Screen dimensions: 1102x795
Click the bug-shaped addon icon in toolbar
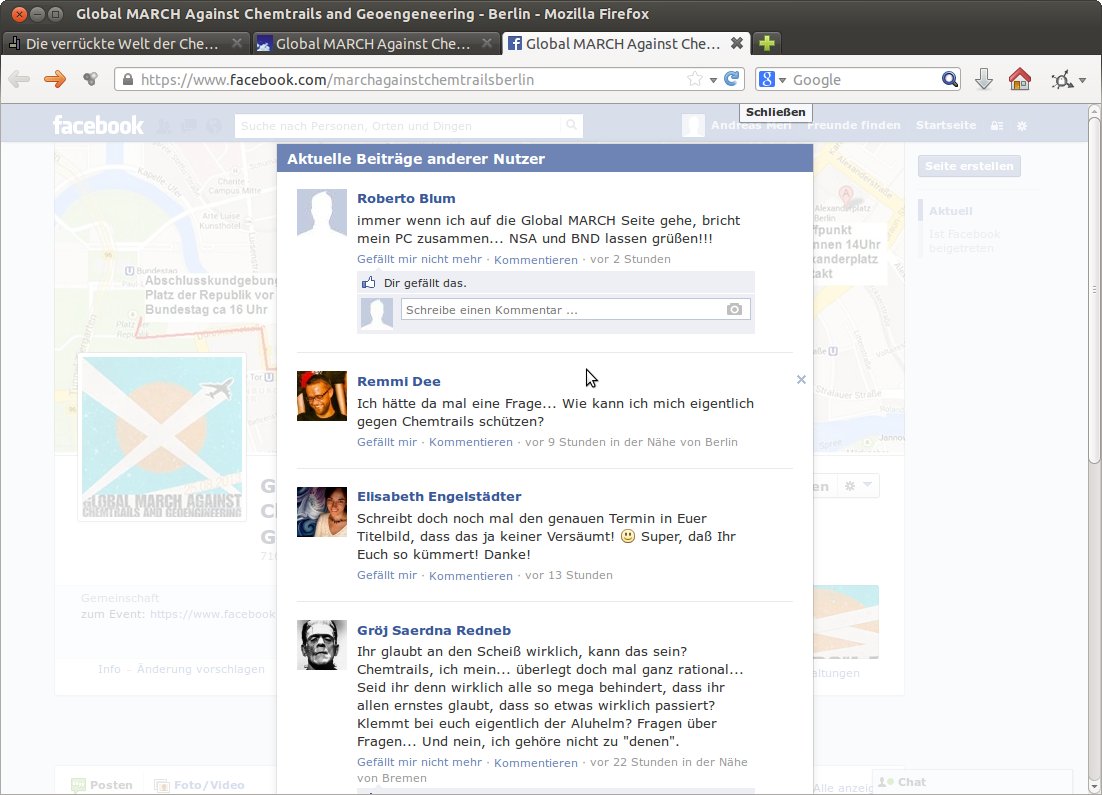tap(1062, 79)
